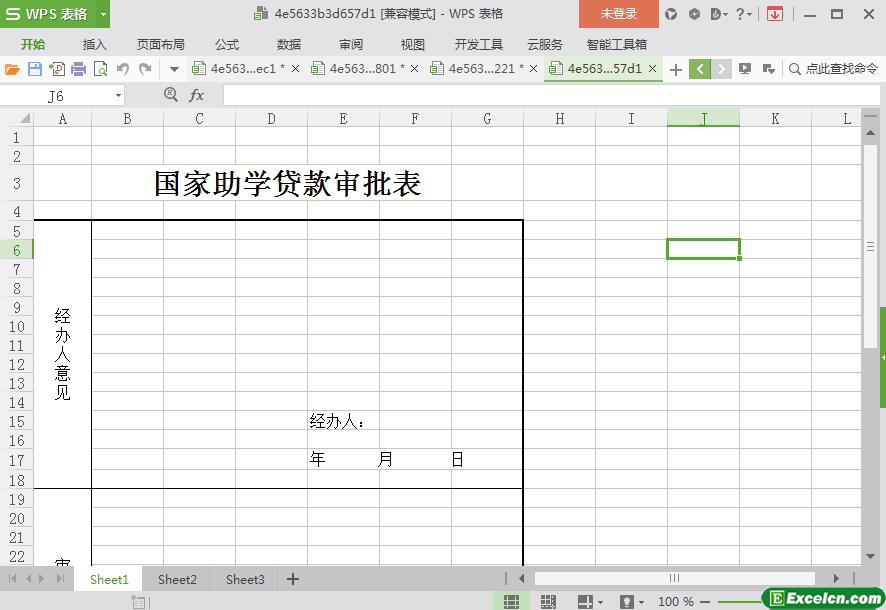Screen dimensions: 886x610
Task: Click the vertical scrollbar down arrow
Action: 870,556
